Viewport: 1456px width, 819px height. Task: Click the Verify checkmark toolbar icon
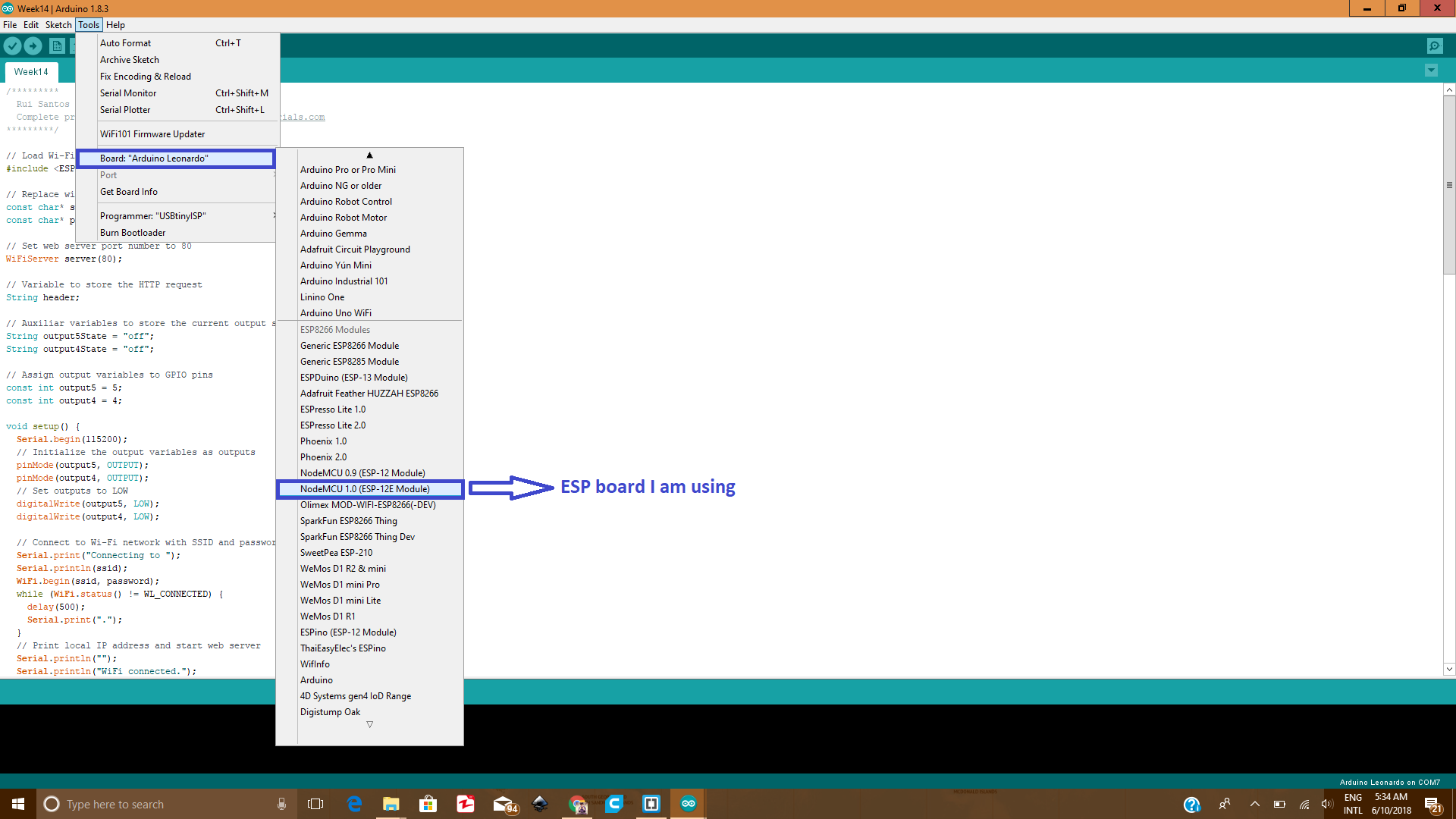click(12, 46)
